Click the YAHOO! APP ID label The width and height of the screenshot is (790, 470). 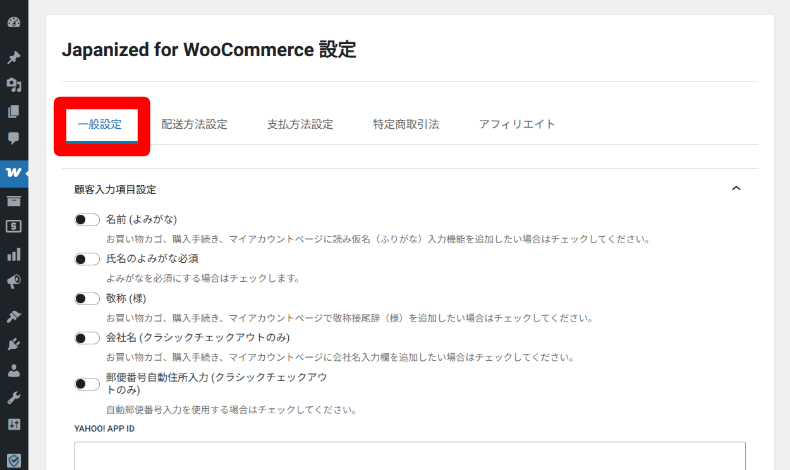coord(104,429)
